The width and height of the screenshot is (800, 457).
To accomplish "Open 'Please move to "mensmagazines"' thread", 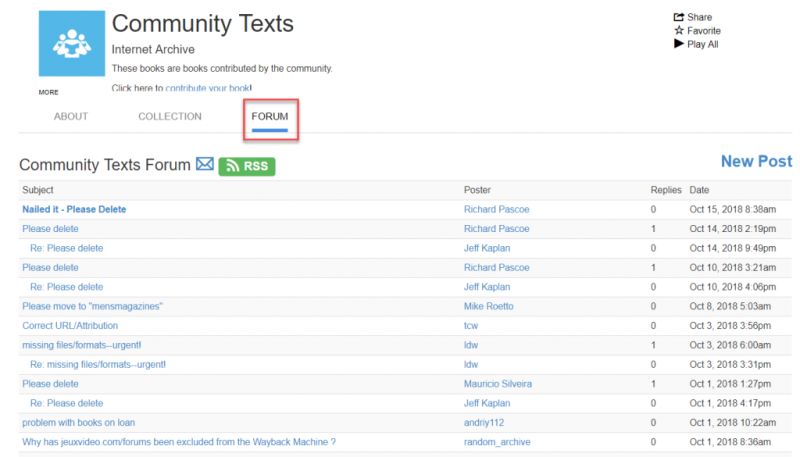I will 92,306.
